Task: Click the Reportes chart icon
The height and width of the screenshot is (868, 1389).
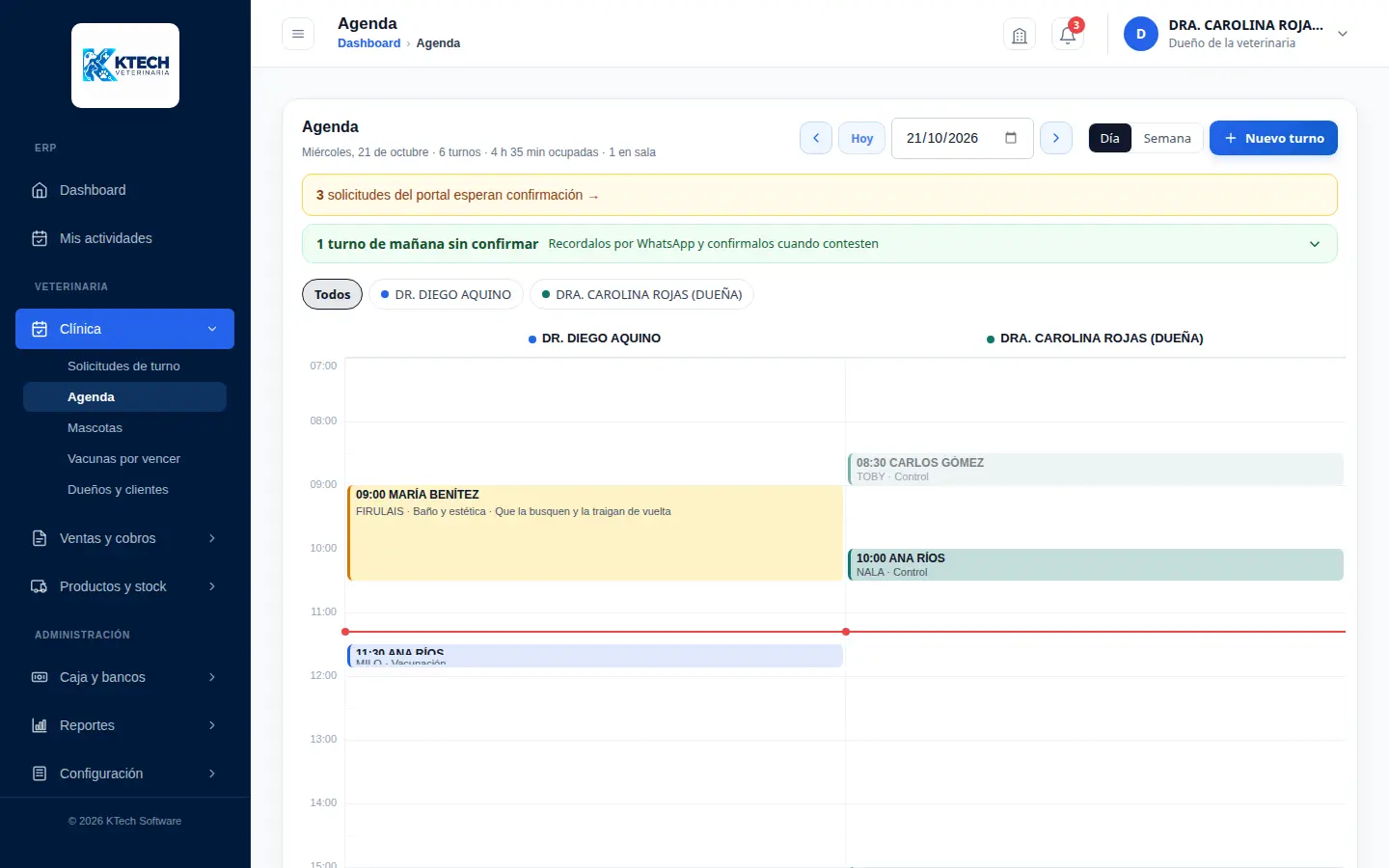Action: tap(40, 725)
